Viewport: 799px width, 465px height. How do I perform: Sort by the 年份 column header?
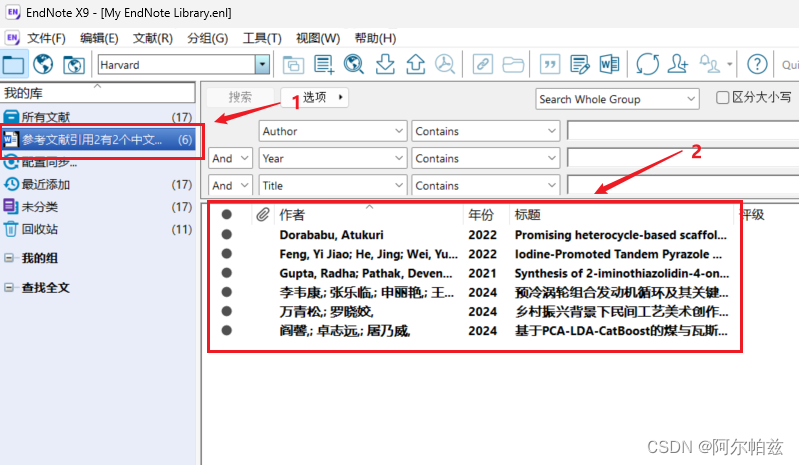(486, 215)
